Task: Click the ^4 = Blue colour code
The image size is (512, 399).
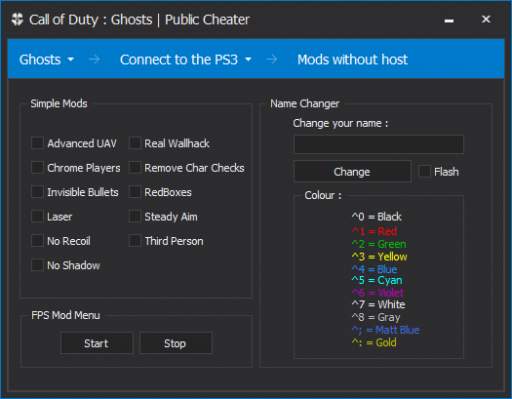Action: pyautogui.click(x=374, y=269)
